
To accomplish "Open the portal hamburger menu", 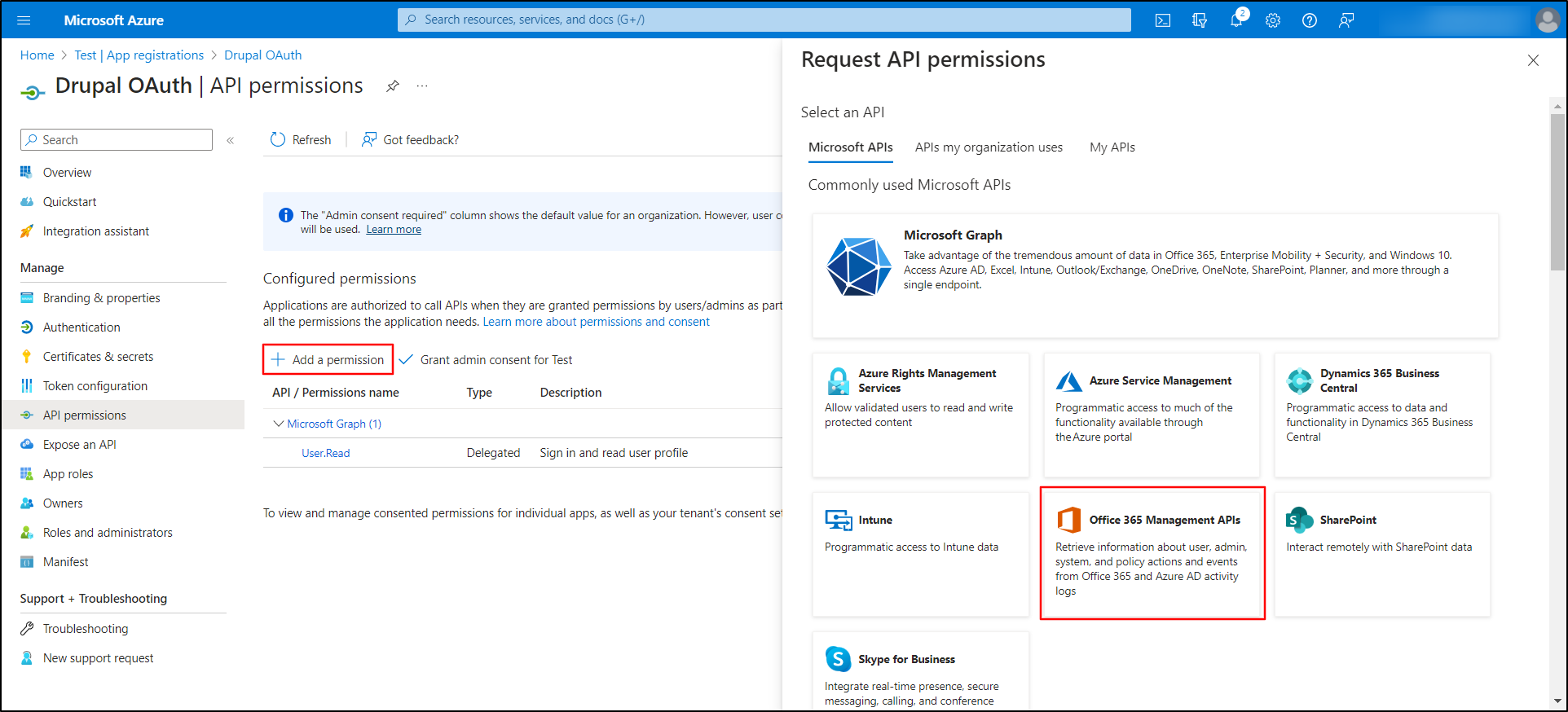I will tap(24, 20).
